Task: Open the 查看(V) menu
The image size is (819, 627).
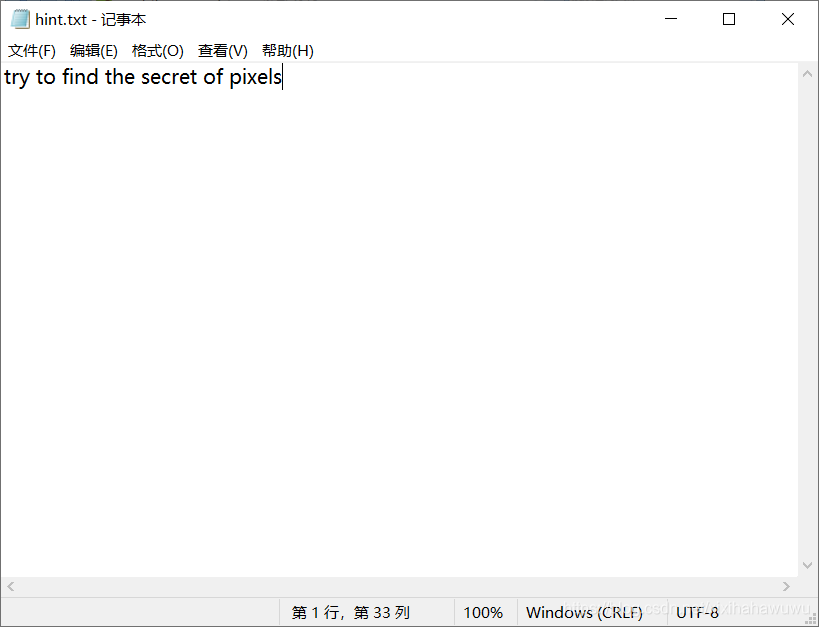Action: (x=223, y=51)
